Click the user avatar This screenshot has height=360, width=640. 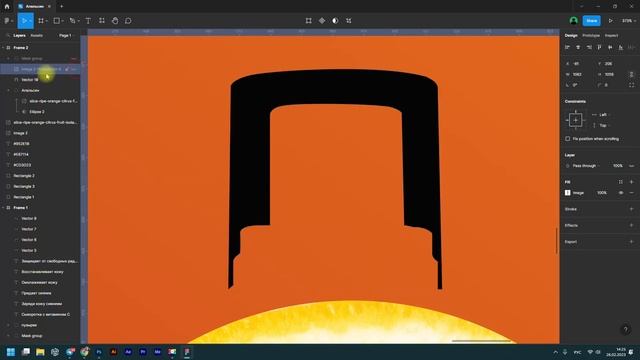[573, 21]
